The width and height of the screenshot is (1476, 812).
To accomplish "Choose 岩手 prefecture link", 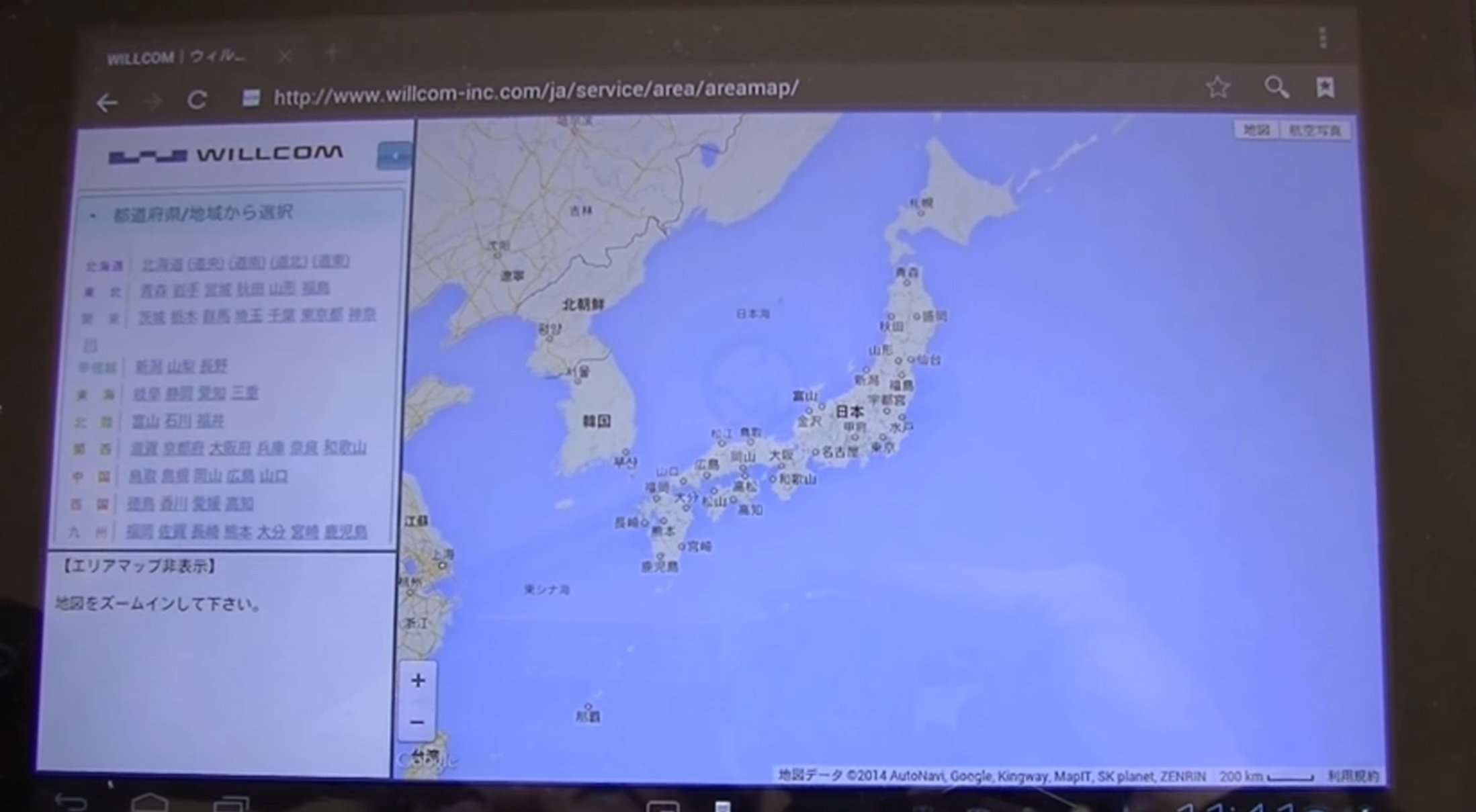I will [x=185, y=290].
